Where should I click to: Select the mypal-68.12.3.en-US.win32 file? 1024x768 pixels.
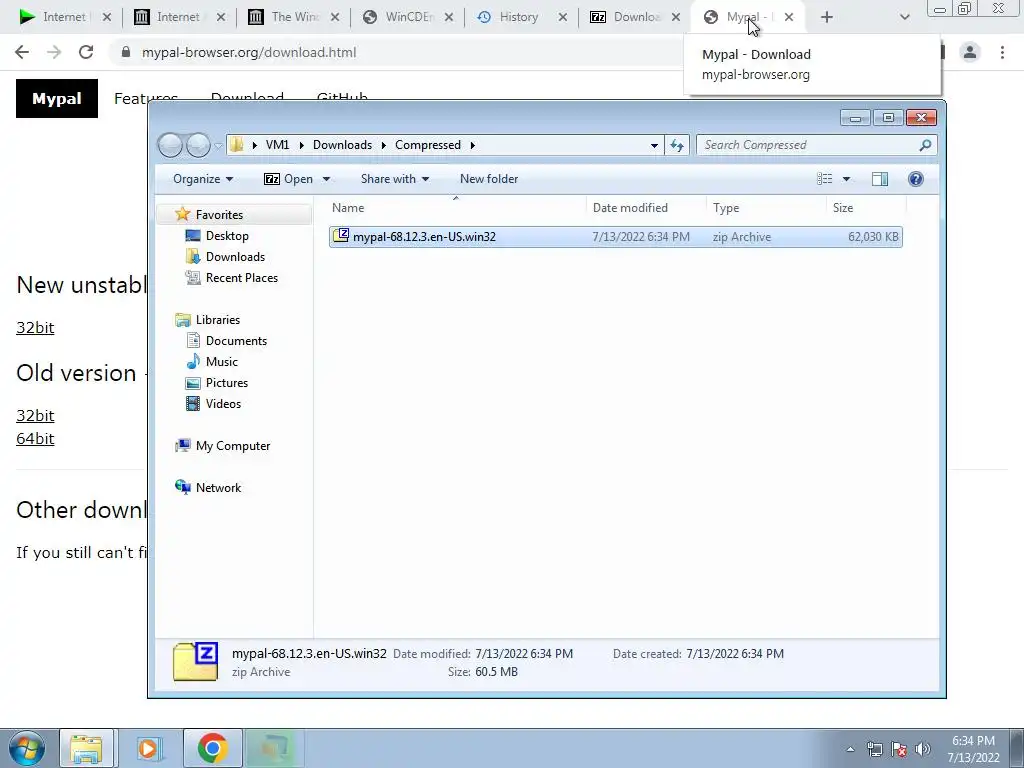coord(616,237)
